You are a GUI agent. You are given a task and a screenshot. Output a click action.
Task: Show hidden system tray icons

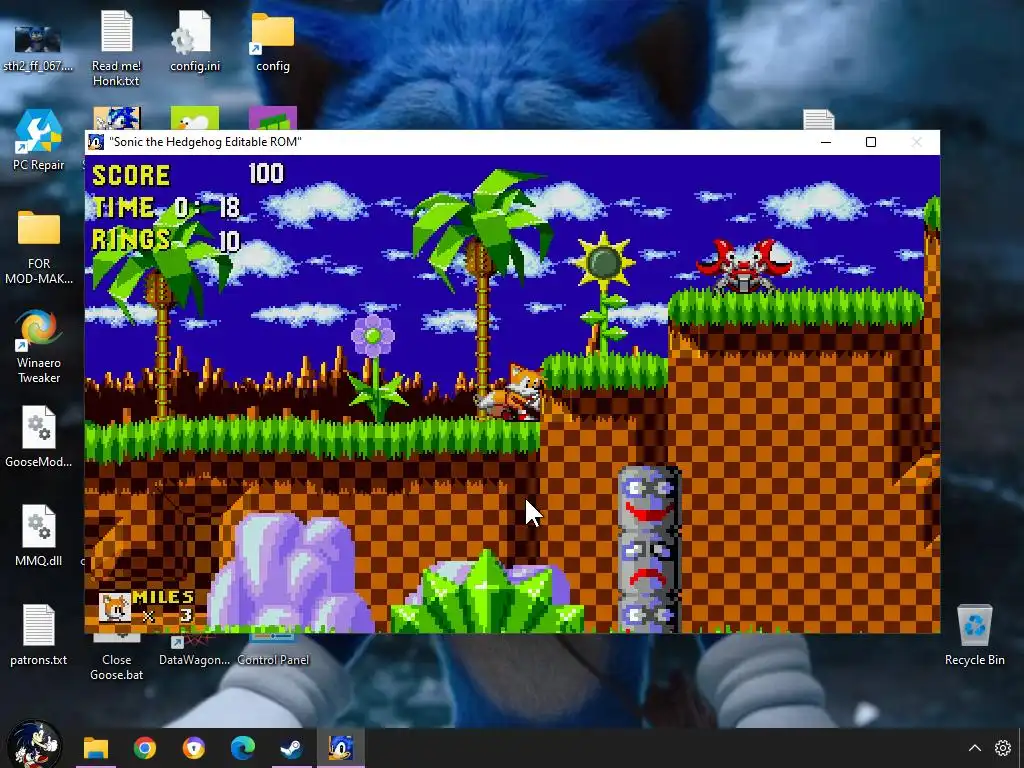tap(974, 748)
